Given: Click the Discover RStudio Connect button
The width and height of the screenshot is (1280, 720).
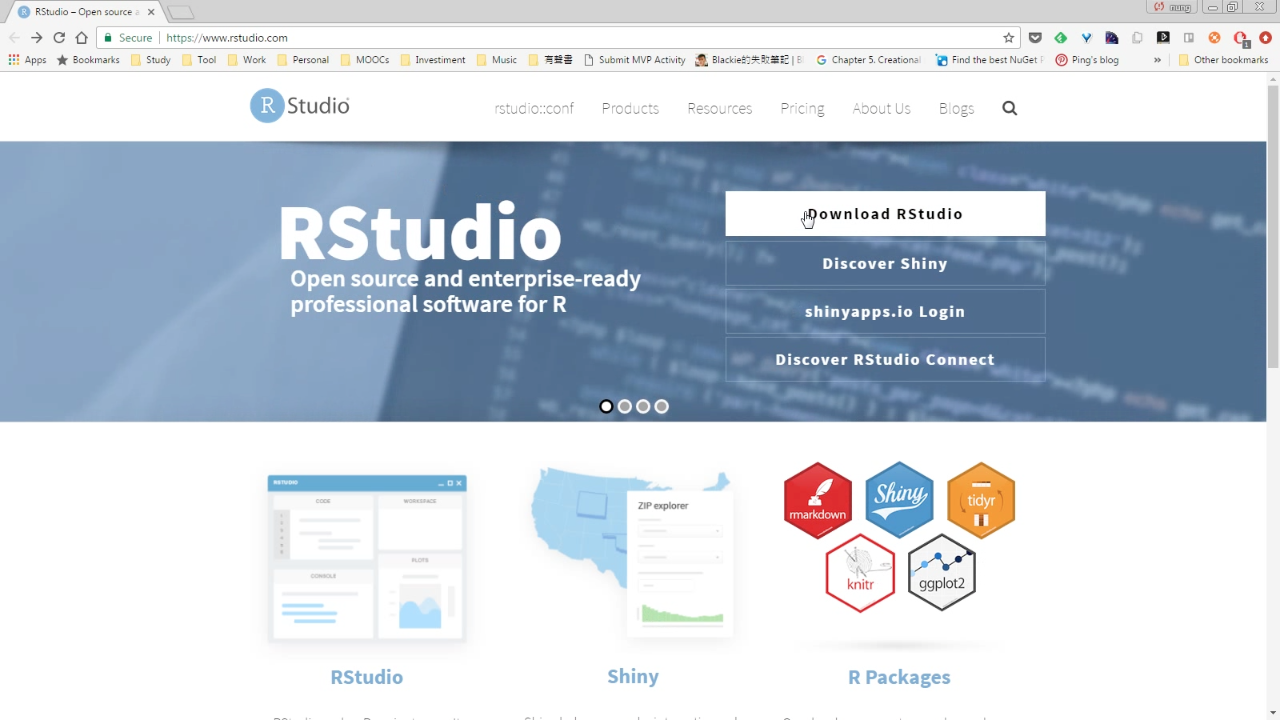Looking at the screenshot, I should [x=885, y=360].
